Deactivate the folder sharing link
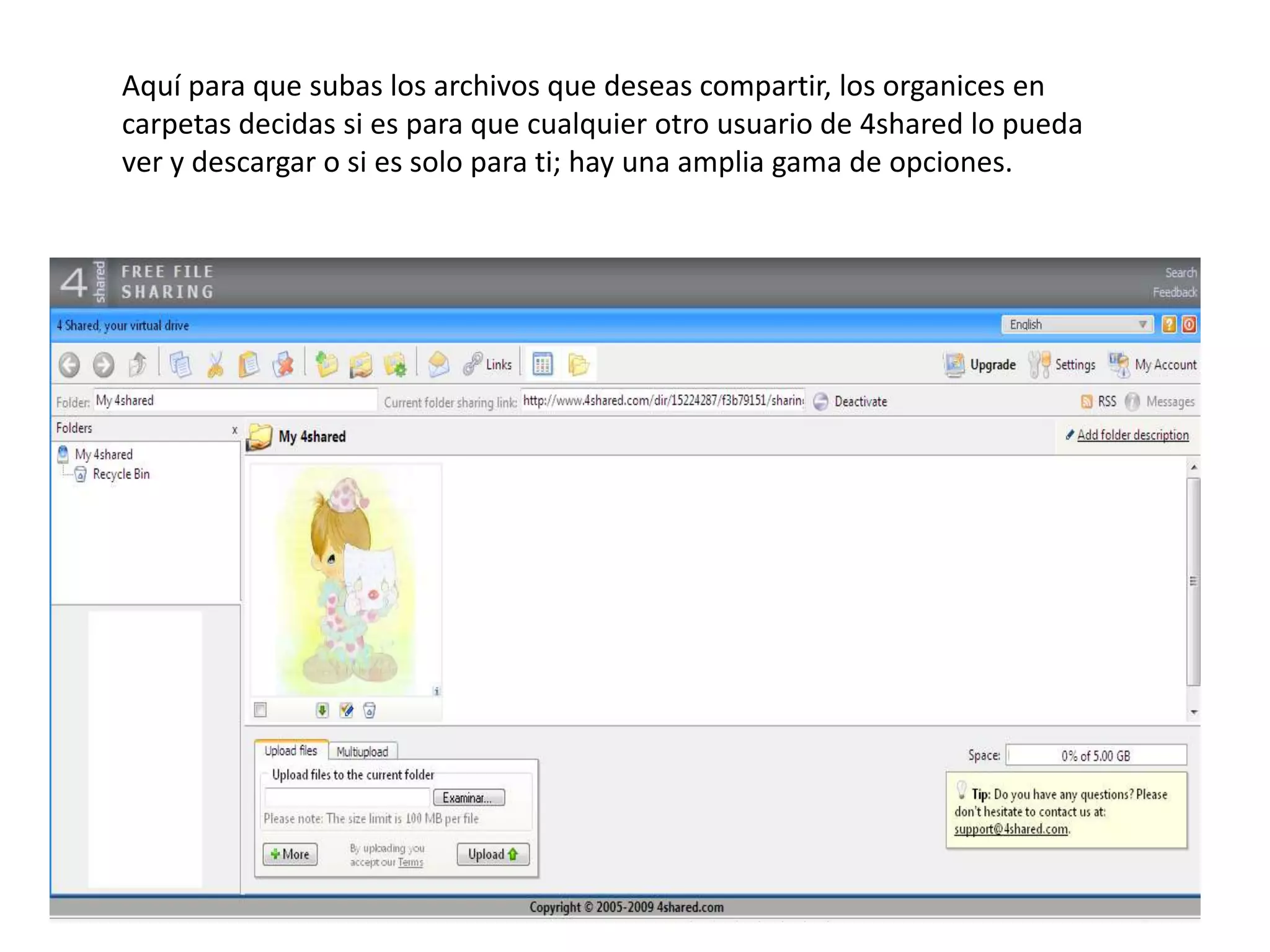 point(850,402)
